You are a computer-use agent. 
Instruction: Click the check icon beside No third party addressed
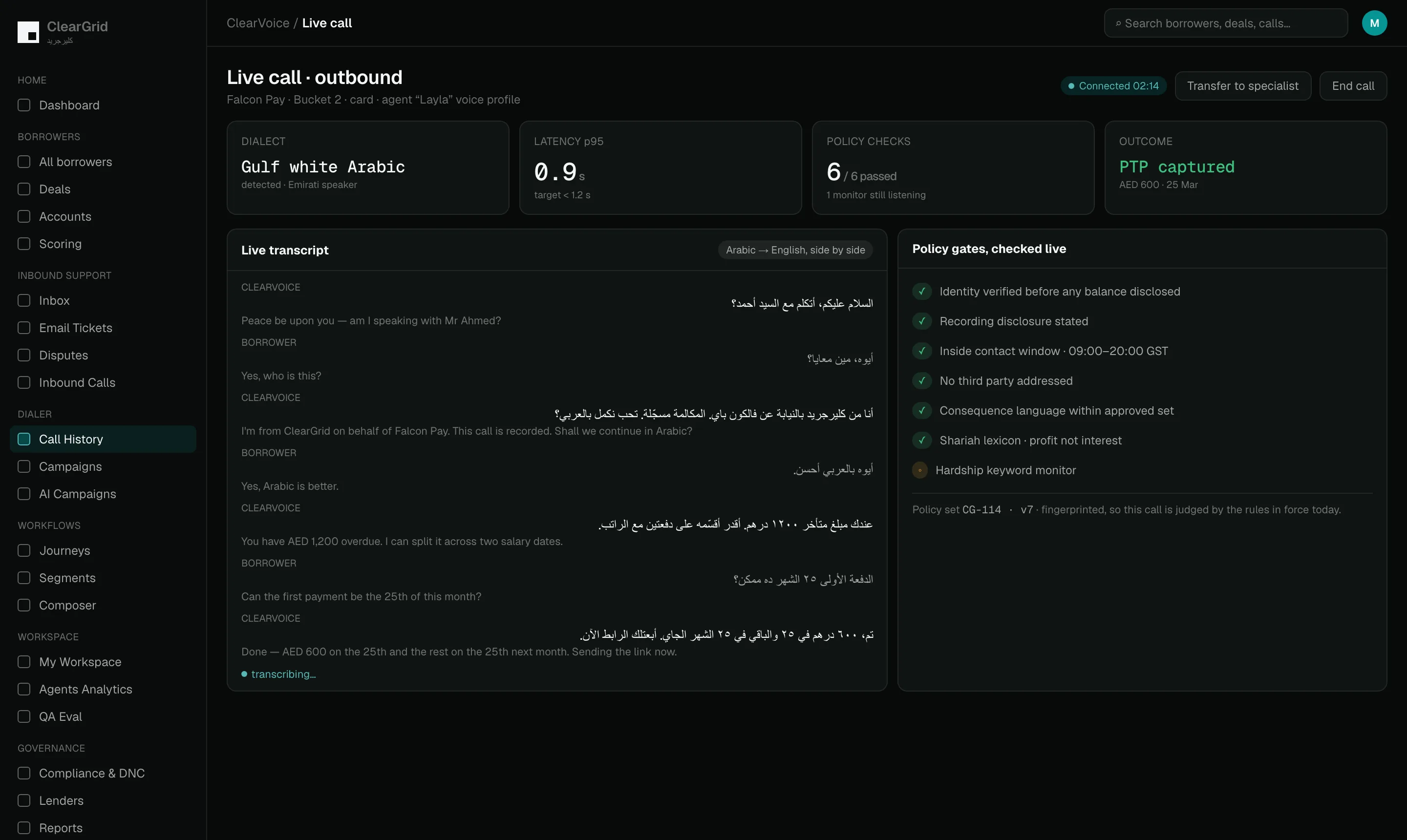[922, 381]
